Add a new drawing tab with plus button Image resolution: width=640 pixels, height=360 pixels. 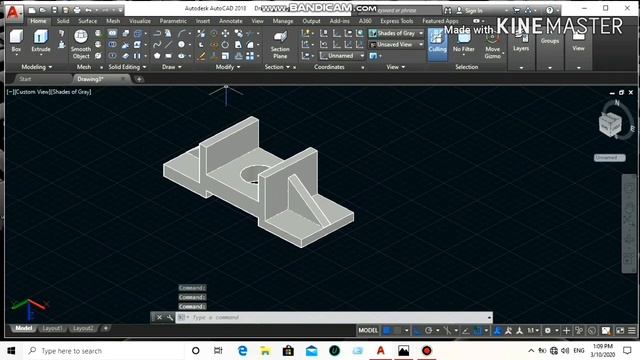tap(139, 79)
